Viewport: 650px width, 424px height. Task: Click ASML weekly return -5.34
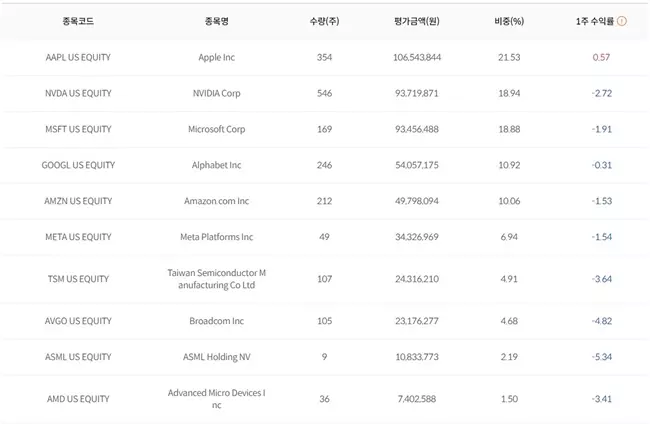[601, 357]
